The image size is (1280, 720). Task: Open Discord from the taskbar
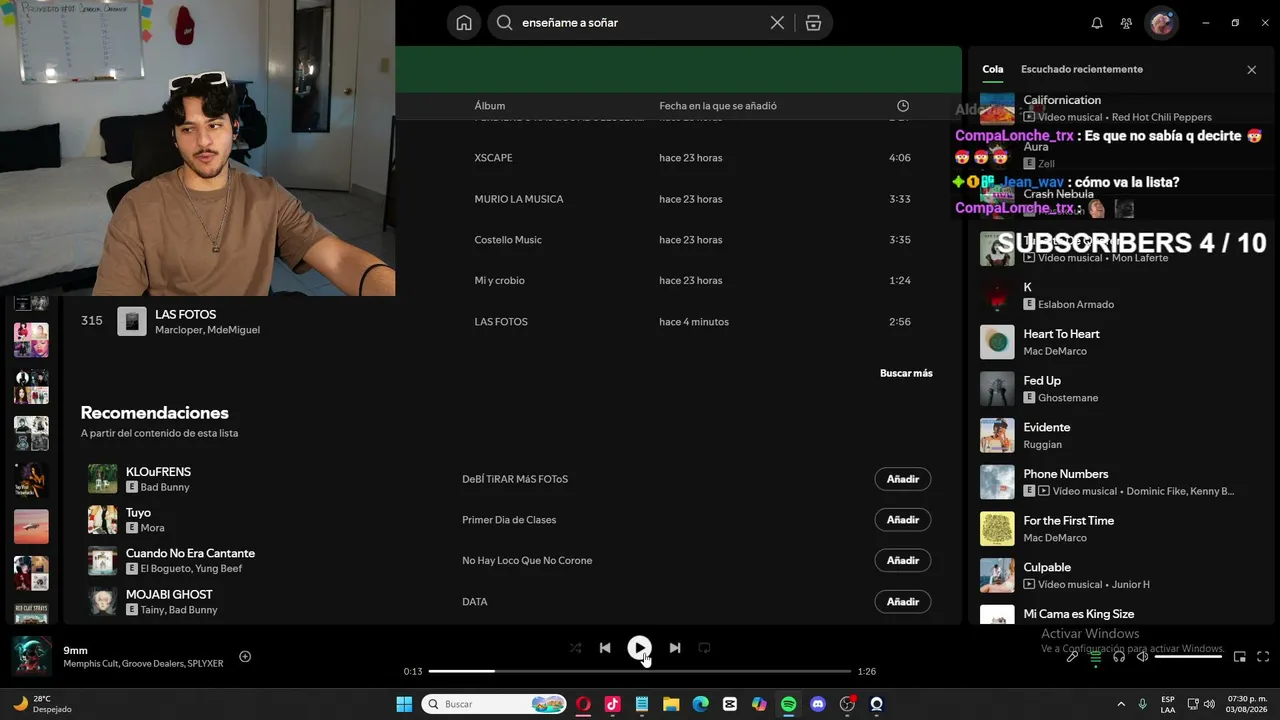coord(818,704)
